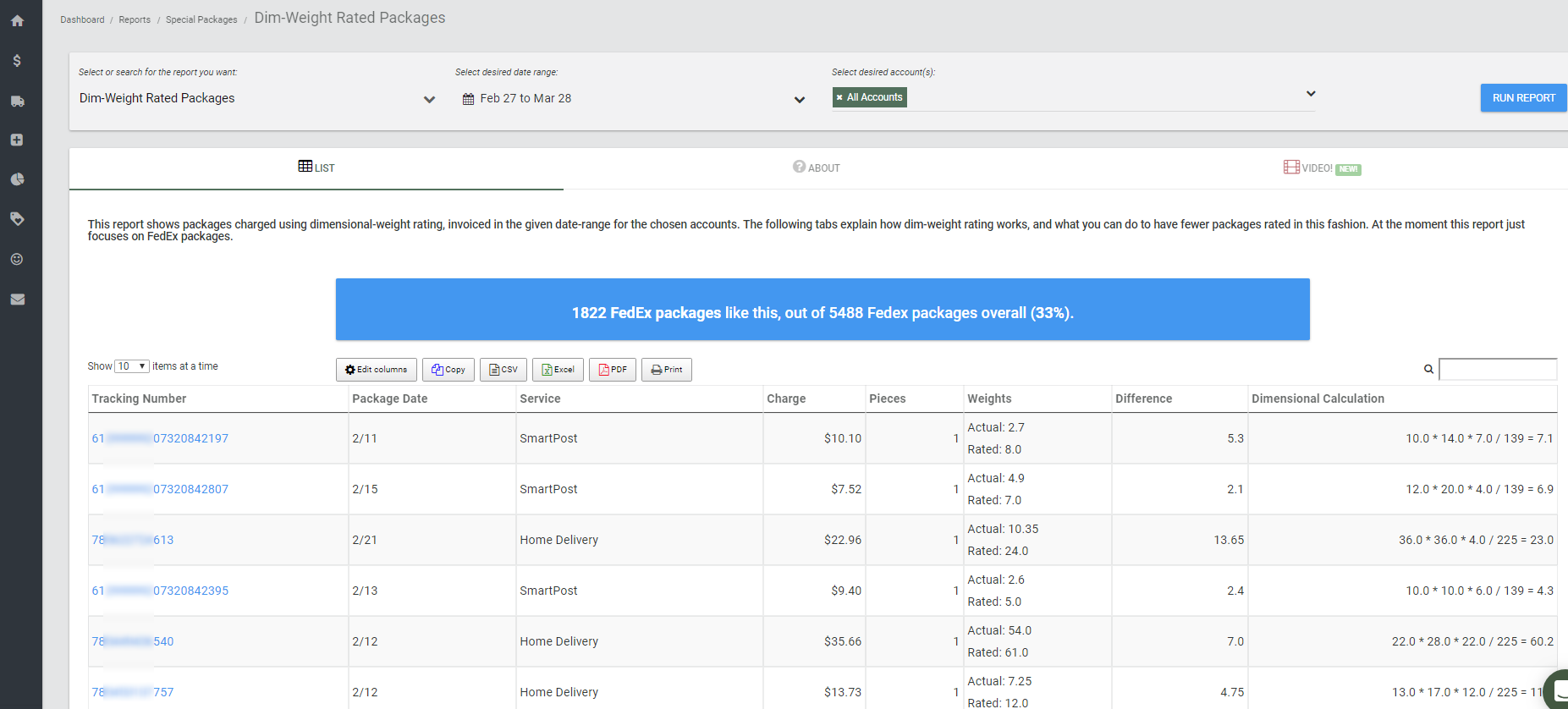1568x709 pixels.
Task: Open the truck shipments sidebar icon
Action: 17,102
